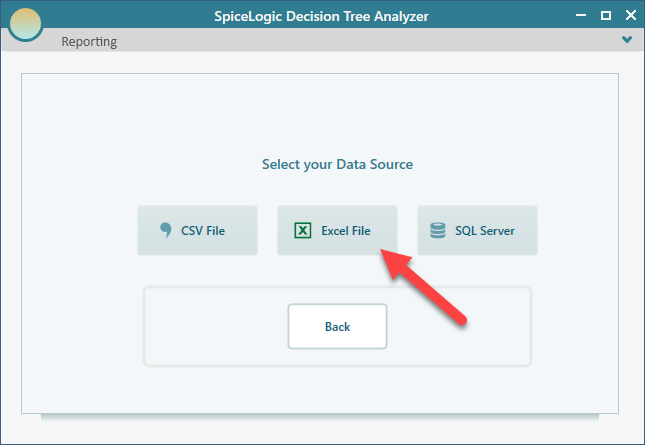Screen dimensions: 645x445
Task: Close the Decision Tree Analyzer window
Action: [631, 16]
